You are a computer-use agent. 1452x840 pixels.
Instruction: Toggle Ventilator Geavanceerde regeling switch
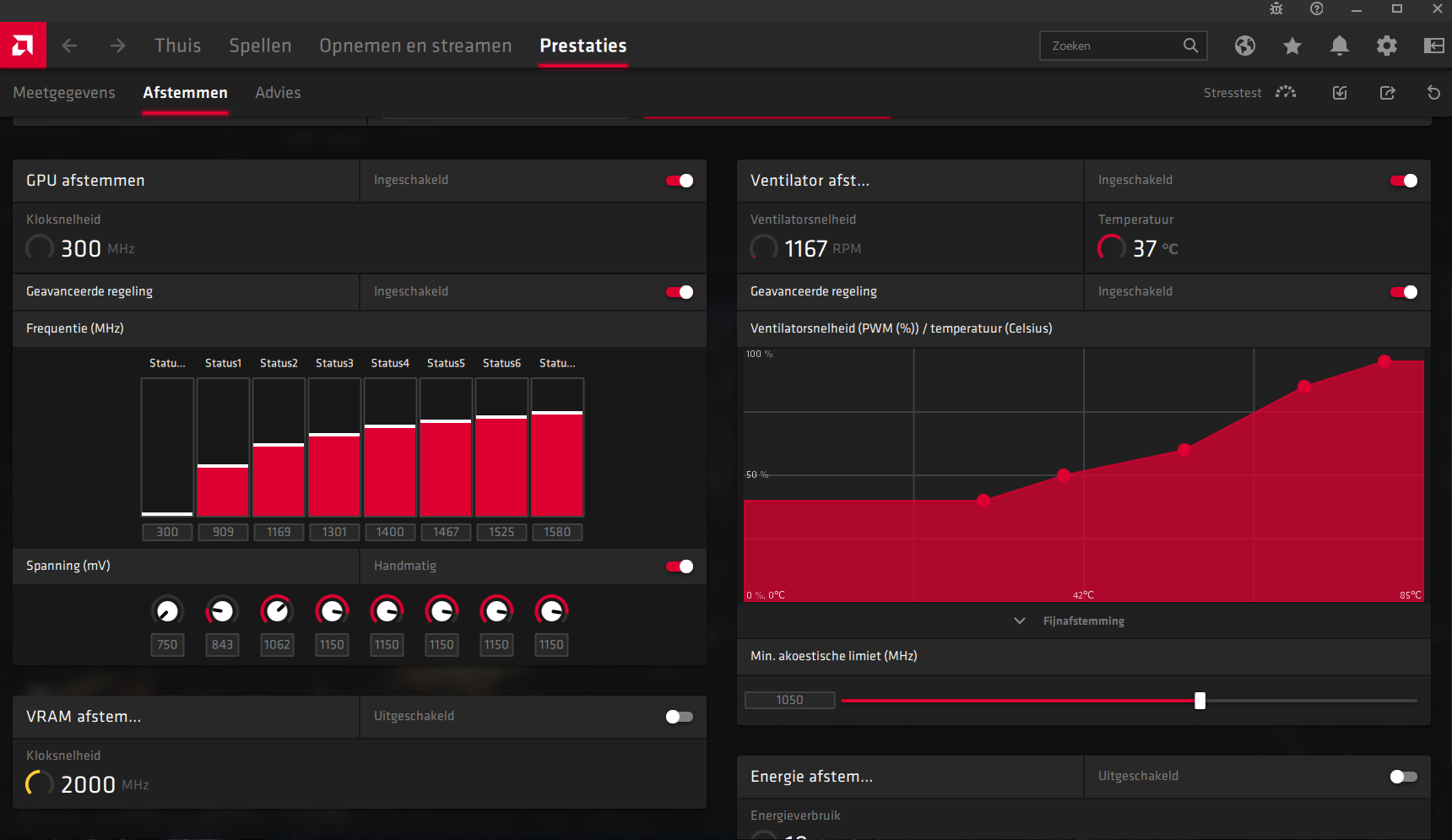click(x=1404, y=292)
